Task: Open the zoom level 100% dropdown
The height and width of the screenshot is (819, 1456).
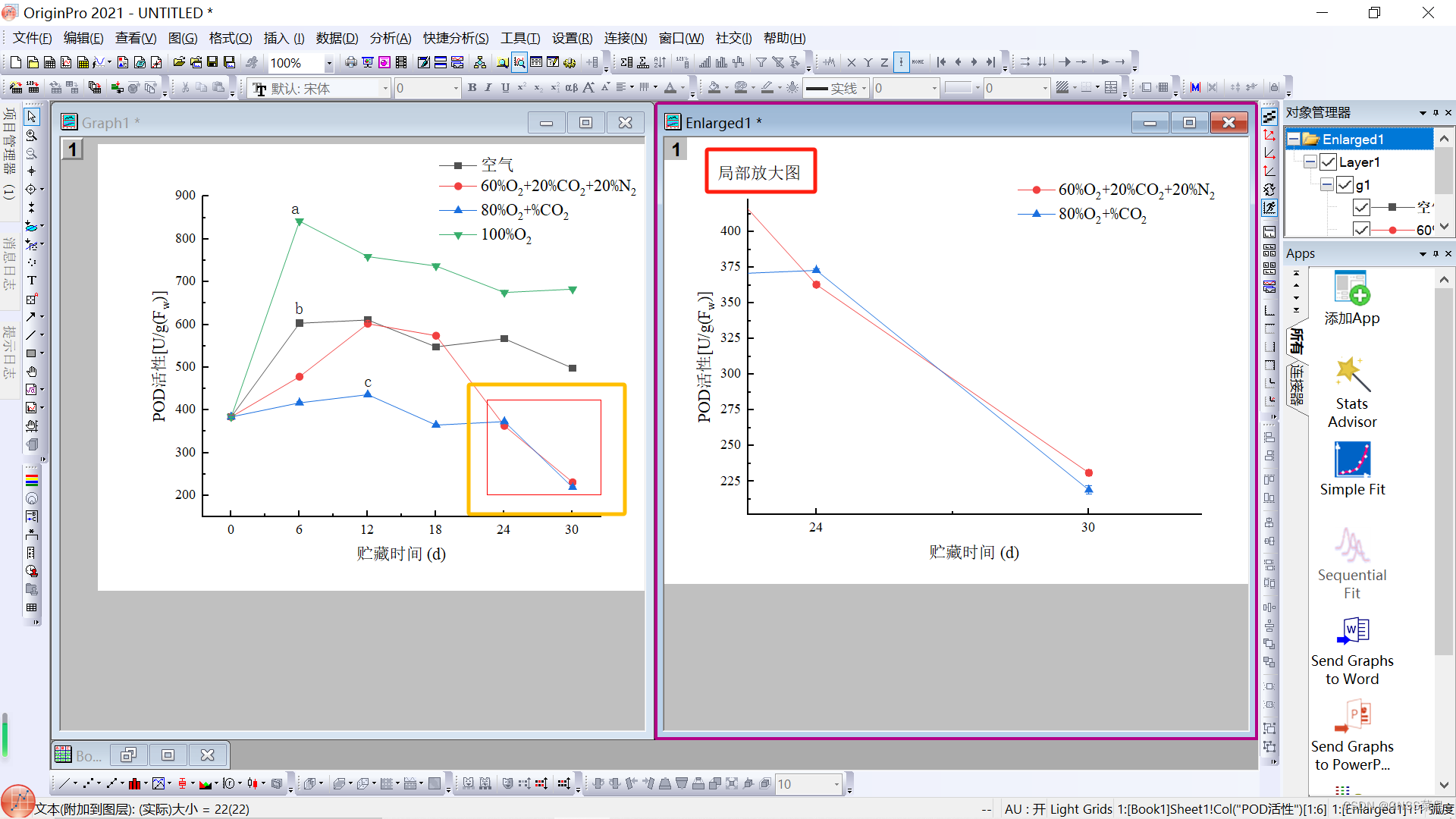Action: 328,63
